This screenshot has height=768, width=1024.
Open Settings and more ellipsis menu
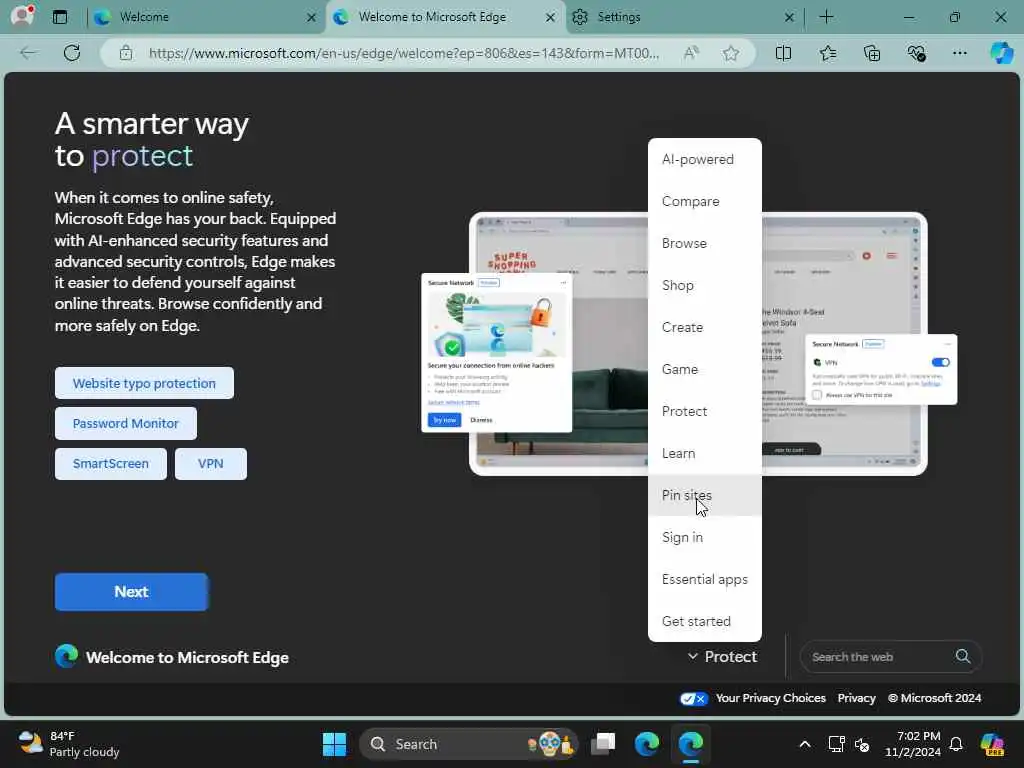point(959,53)
